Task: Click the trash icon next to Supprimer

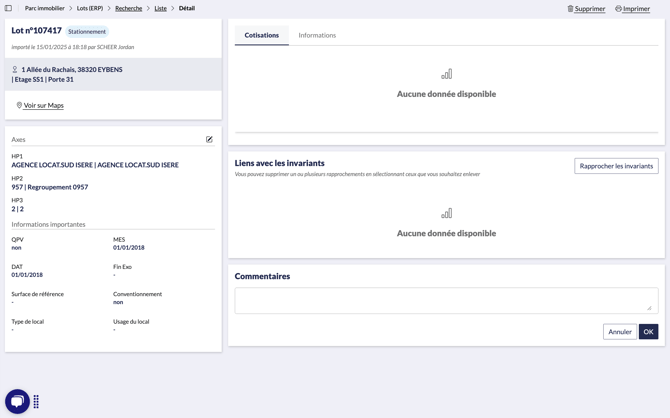Action: (570, 9)
